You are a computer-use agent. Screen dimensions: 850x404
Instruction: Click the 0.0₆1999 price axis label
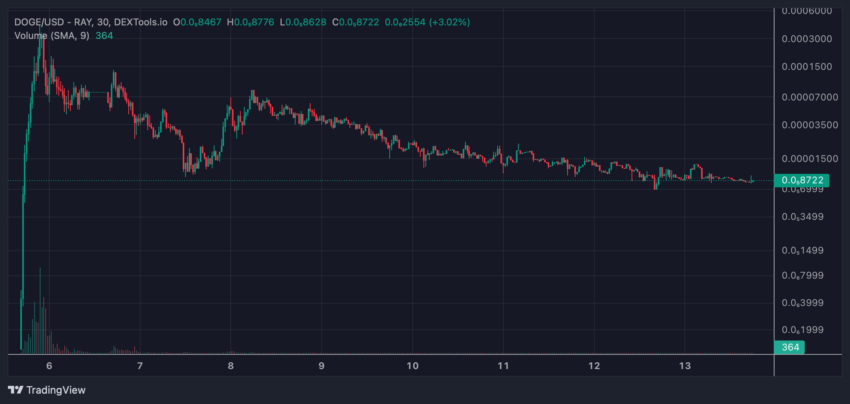tap(804, 330)
